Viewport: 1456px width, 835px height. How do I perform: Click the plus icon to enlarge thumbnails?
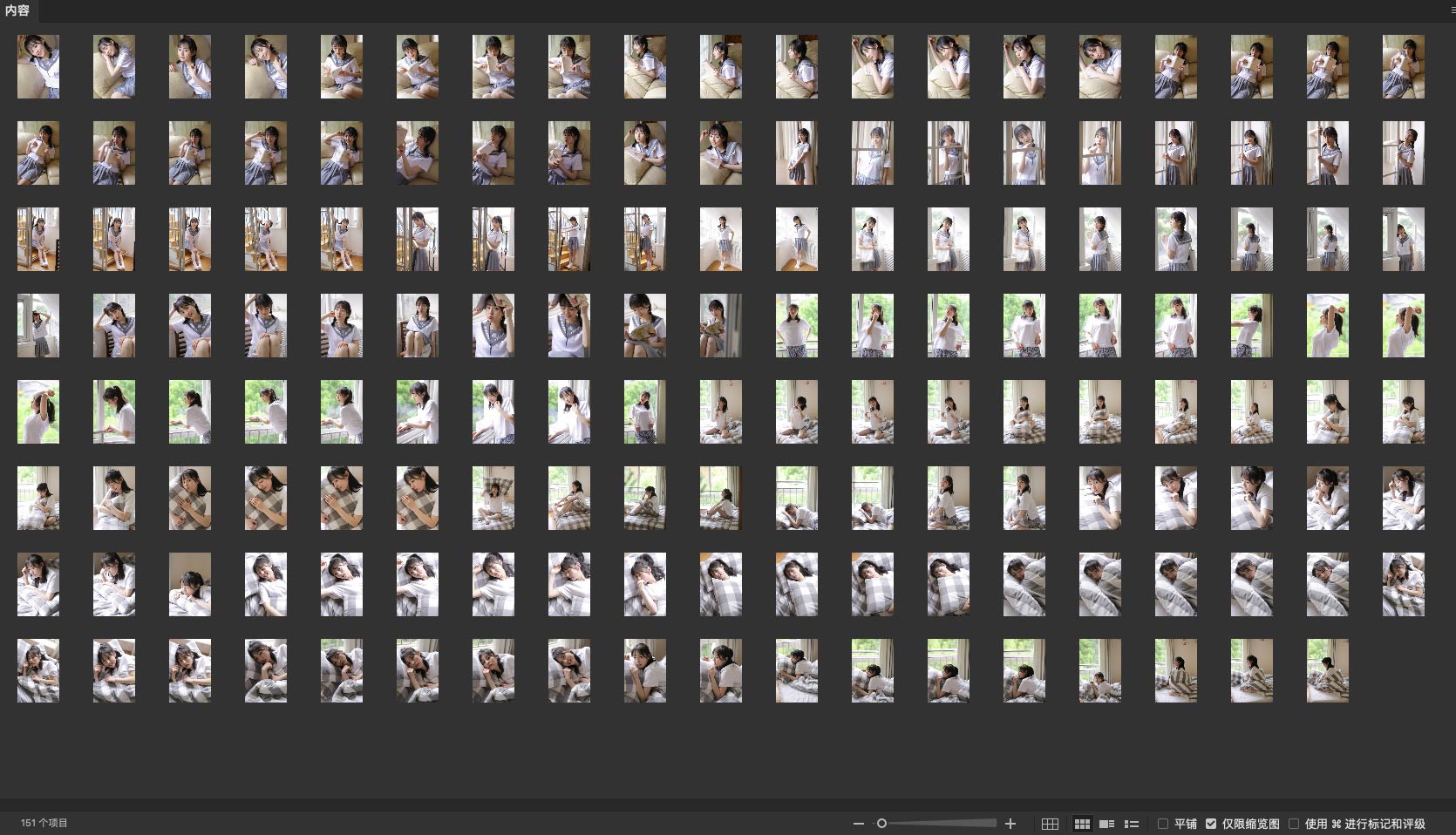(1010, 824)
